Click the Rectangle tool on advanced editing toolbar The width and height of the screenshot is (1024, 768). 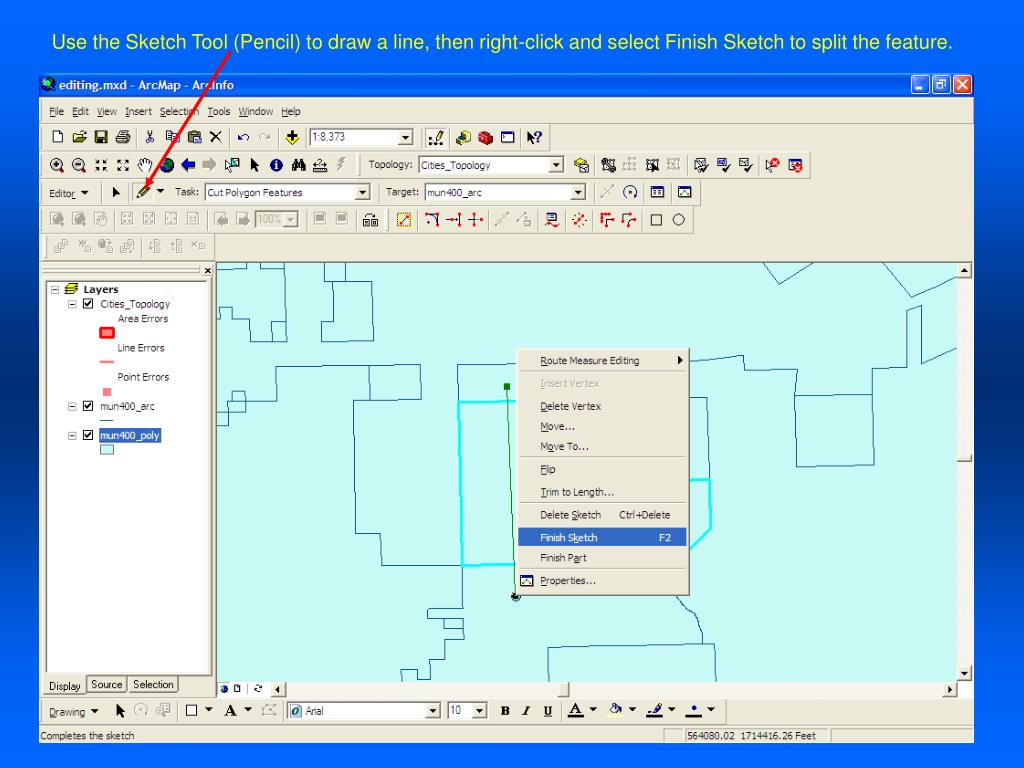click(656, 220)
